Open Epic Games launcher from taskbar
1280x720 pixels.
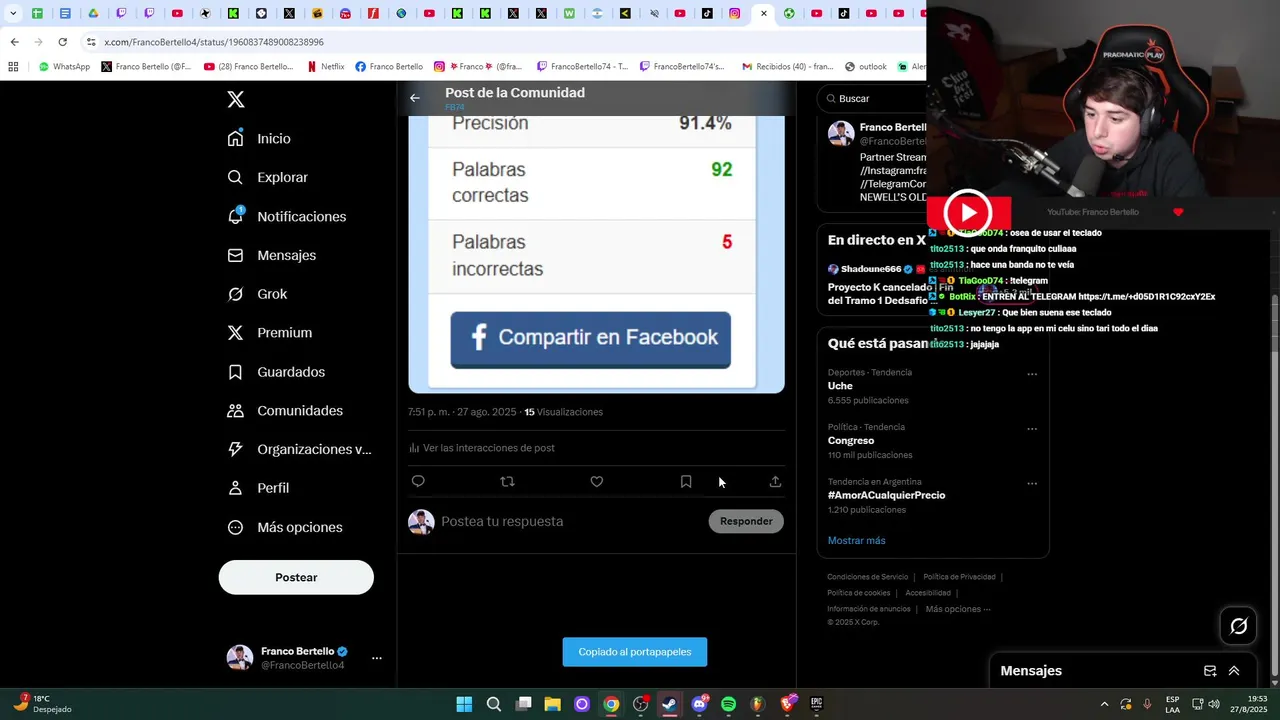(x=816, y=704)
